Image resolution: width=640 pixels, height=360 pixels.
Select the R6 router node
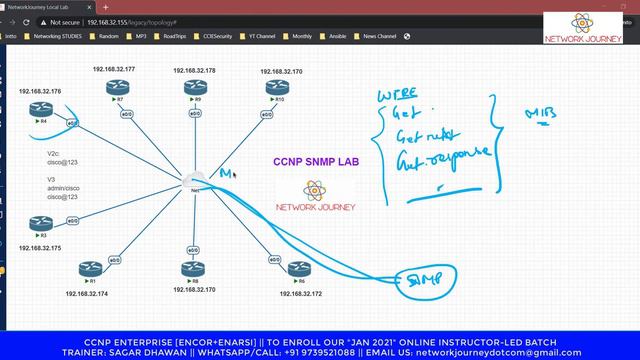click(299, 269)
